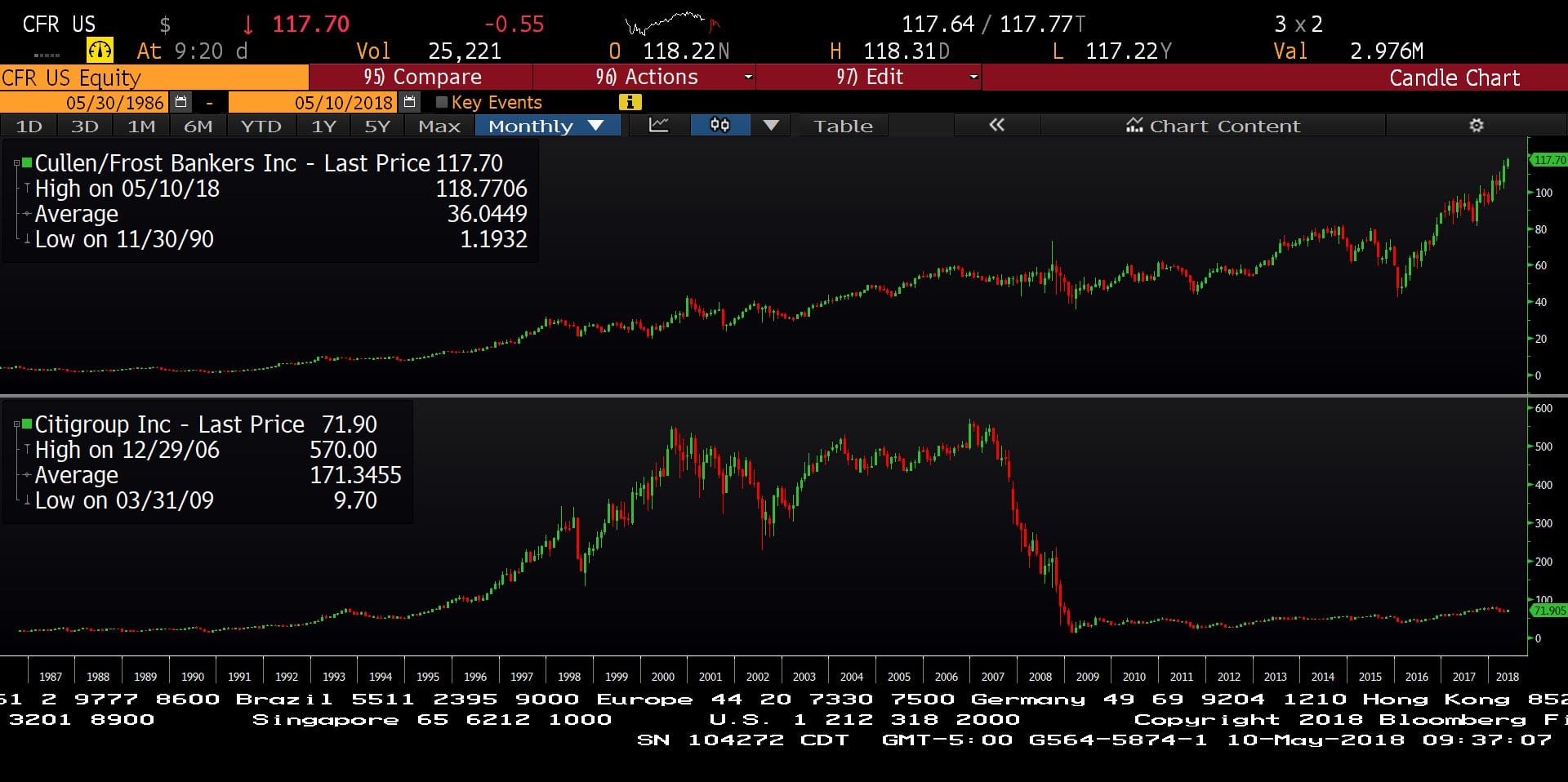Open the 96) Actions dropdown

point(644,77)
